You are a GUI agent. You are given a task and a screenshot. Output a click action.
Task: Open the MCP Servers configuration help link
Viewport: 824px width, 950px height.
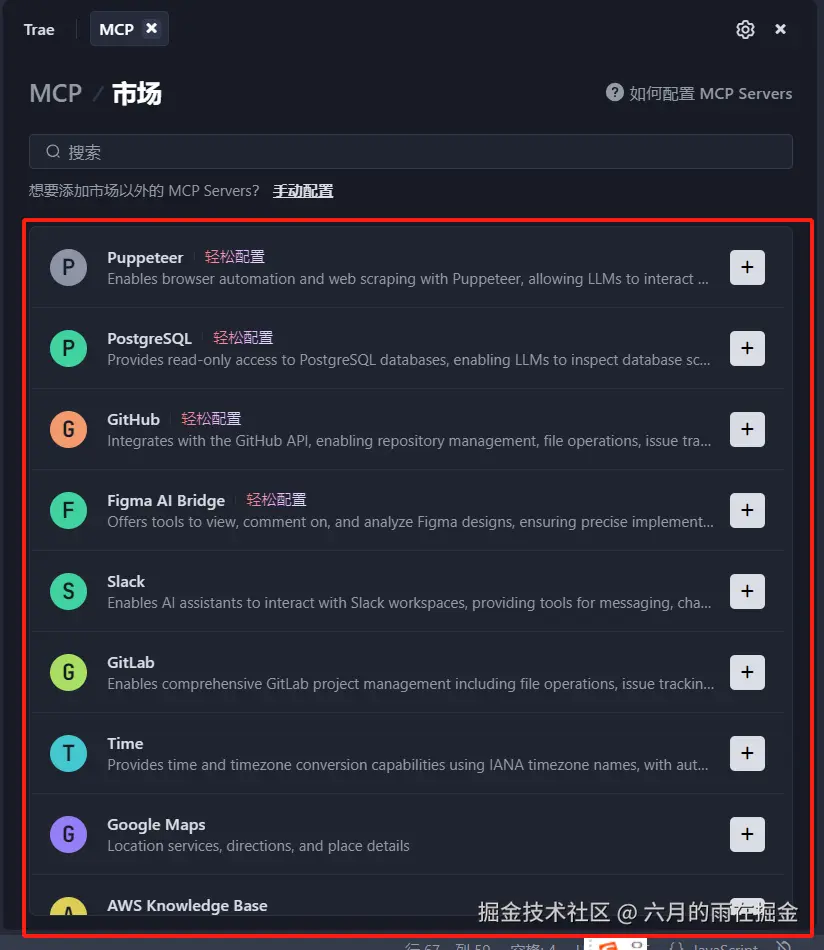point(710,93)
